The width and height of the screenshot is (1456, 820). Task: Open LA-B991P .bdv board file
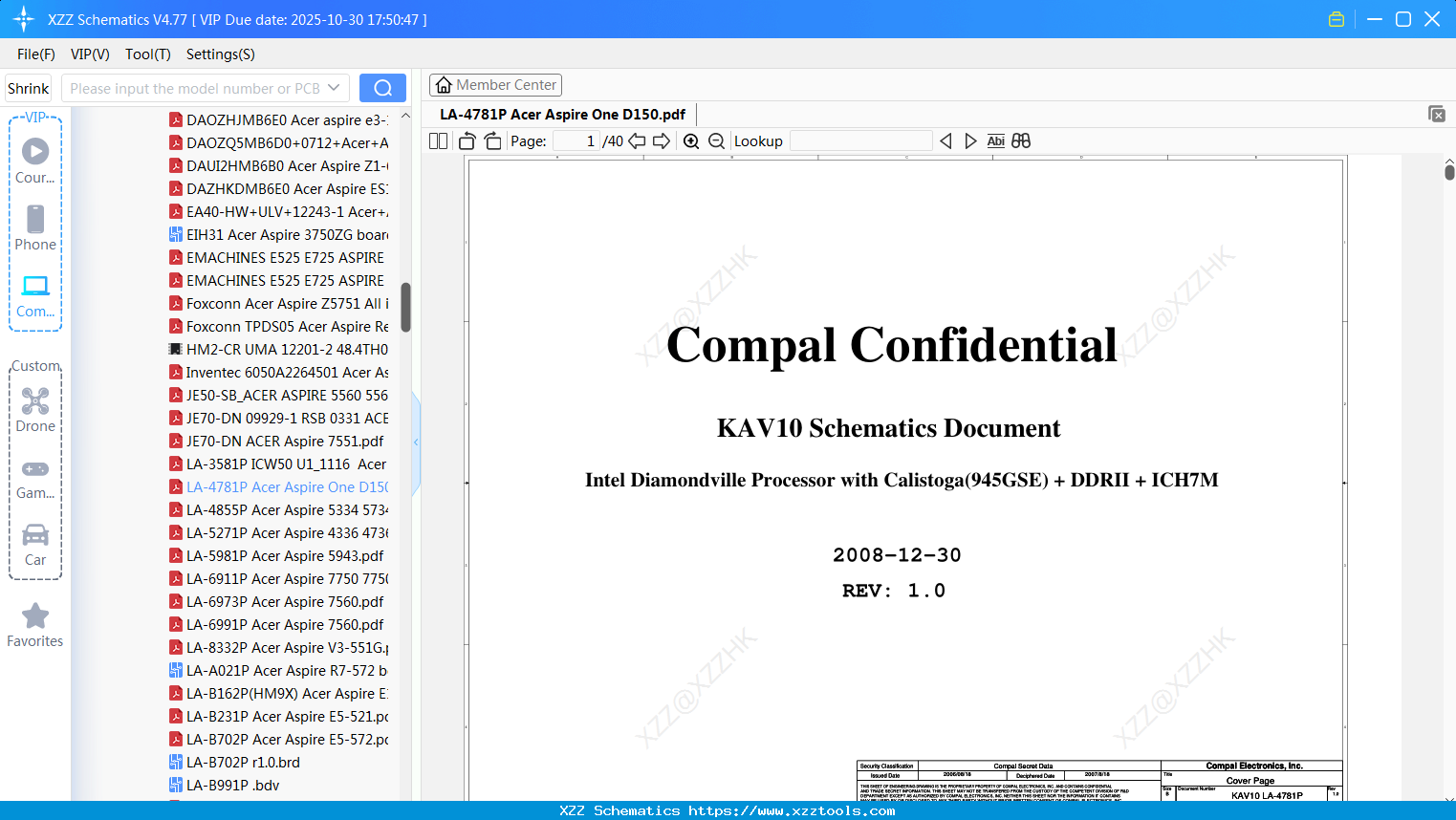(x=225, y=786)
